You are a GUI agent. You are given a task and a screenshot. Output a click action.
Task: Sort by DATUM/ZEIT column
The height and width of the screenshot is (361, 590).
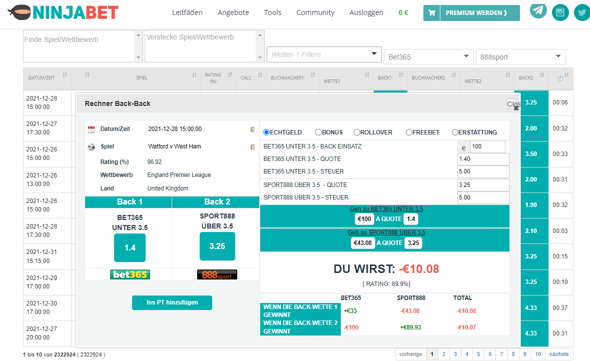[65, 75]
